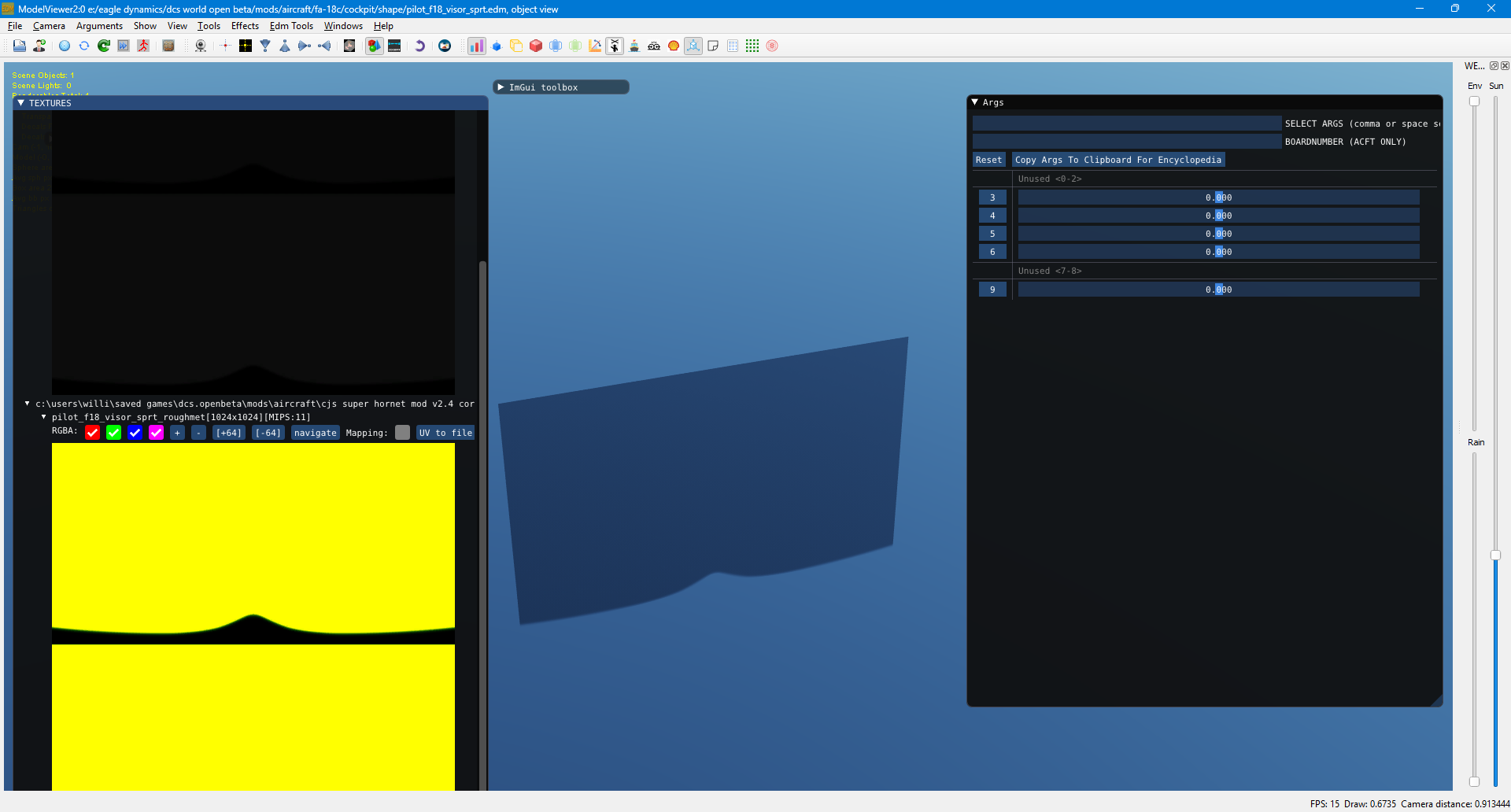Collapse the TEXTURES panel

21,103
